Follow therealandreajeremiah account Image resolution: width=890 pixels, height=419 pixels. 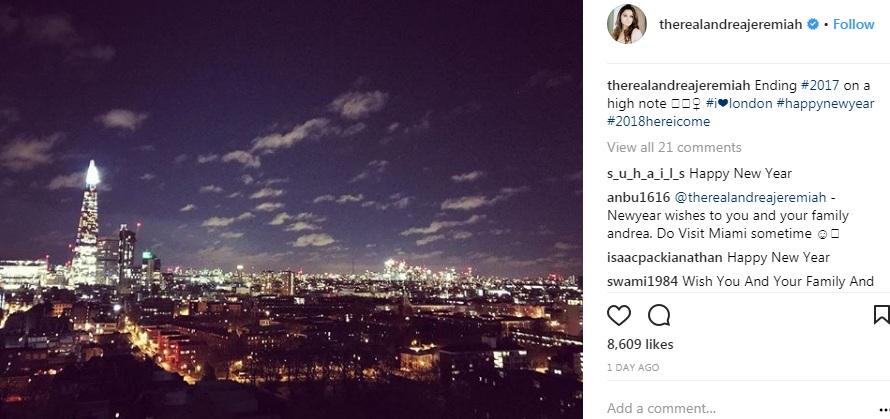[x=854, y=25]
